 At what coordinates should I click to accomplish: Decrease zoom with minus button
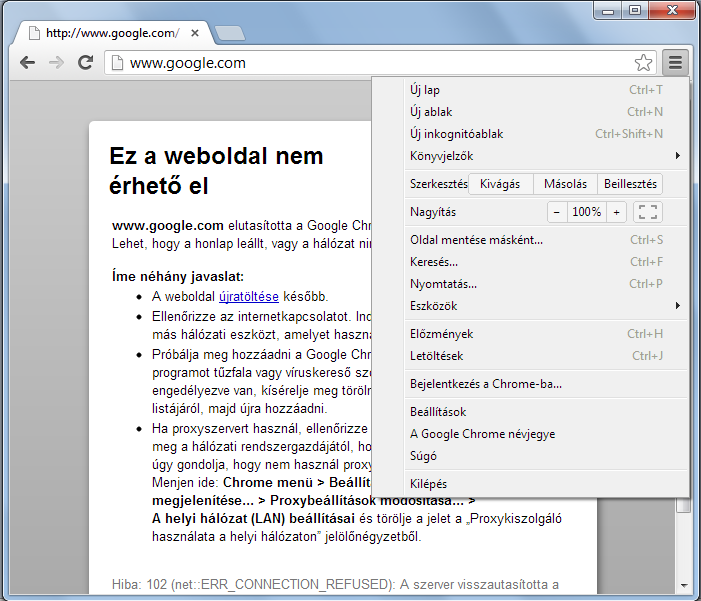coord(557,212)
